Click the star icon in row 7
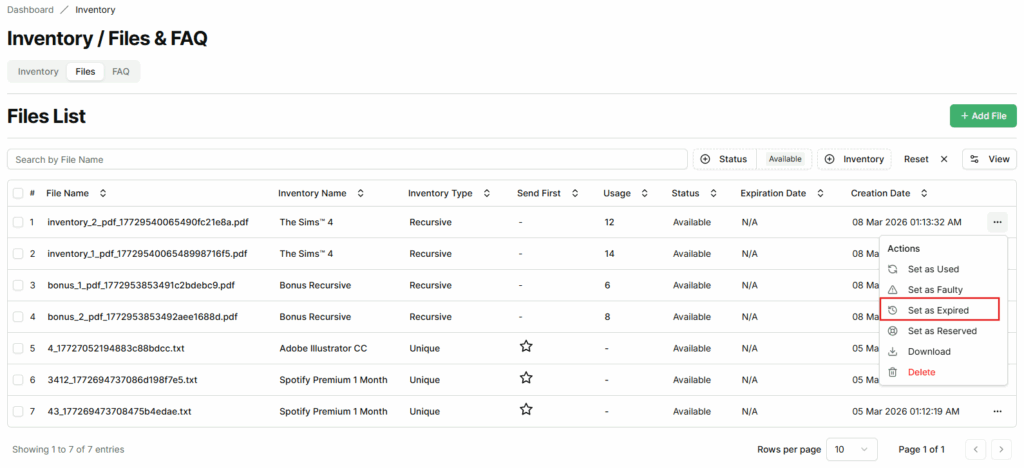Viewport: 1024px width, 468px height. [x=526, y=410]
